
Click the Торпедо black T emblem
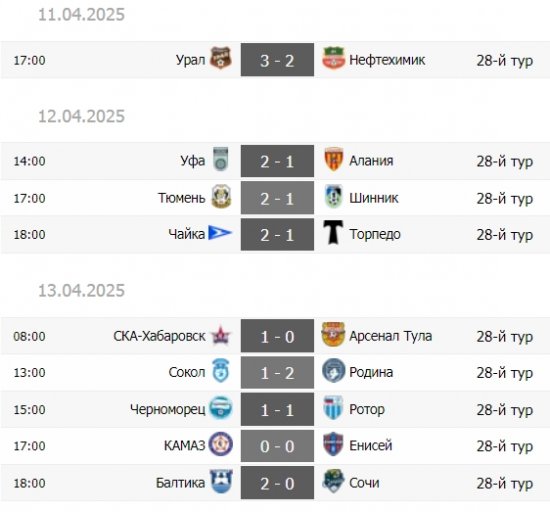click(x=333, y=232)
